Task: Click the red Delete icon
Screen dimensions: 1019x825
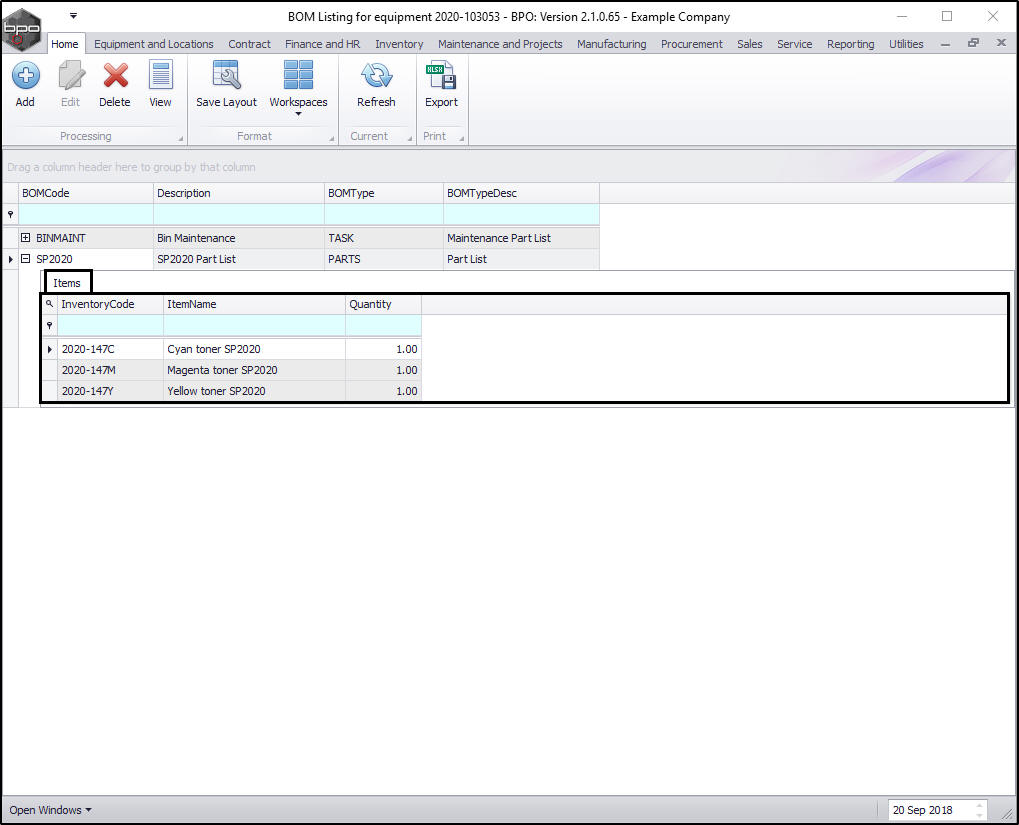Action: pyautogui.click(x=115, y=76)
